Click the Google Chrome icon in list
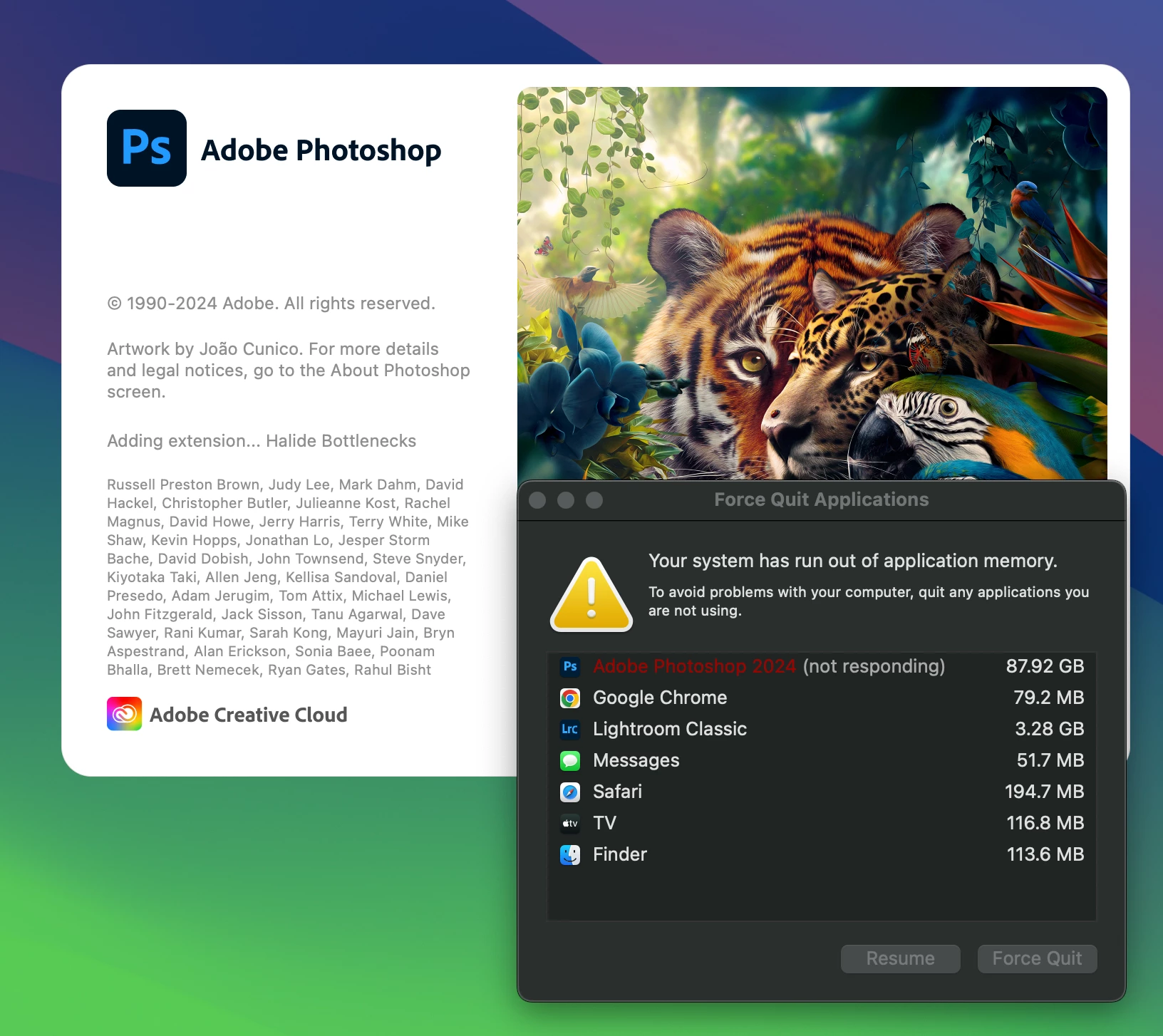Image resolution: width=1163 pixels, height=1036 pixels. [570, 698]
